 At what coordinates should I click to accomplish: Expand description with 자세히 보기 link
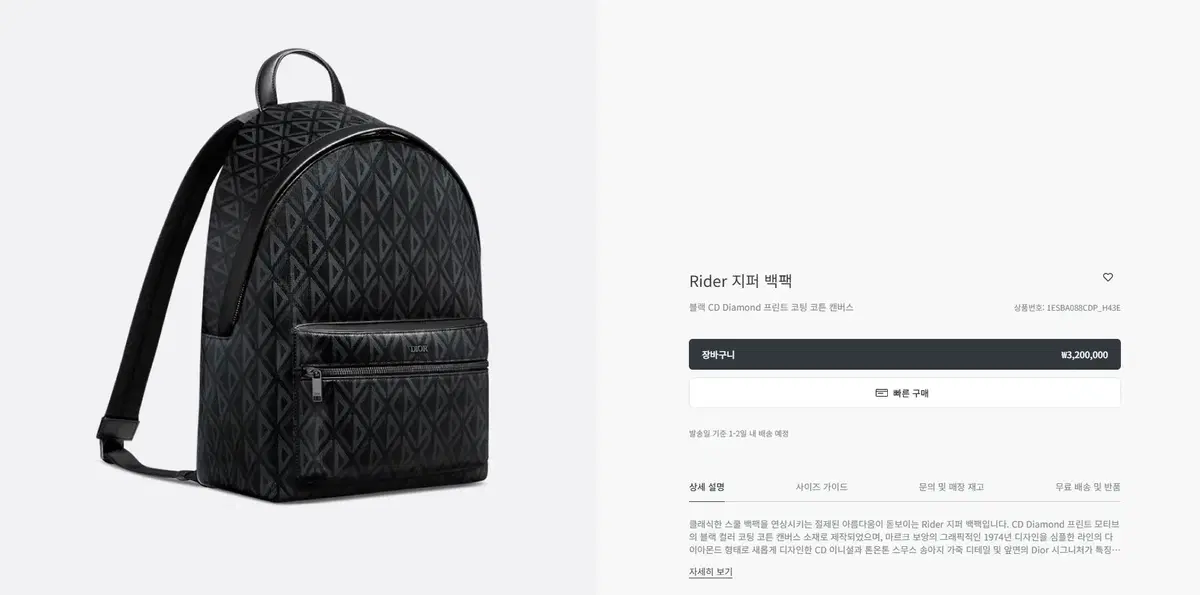711,572
